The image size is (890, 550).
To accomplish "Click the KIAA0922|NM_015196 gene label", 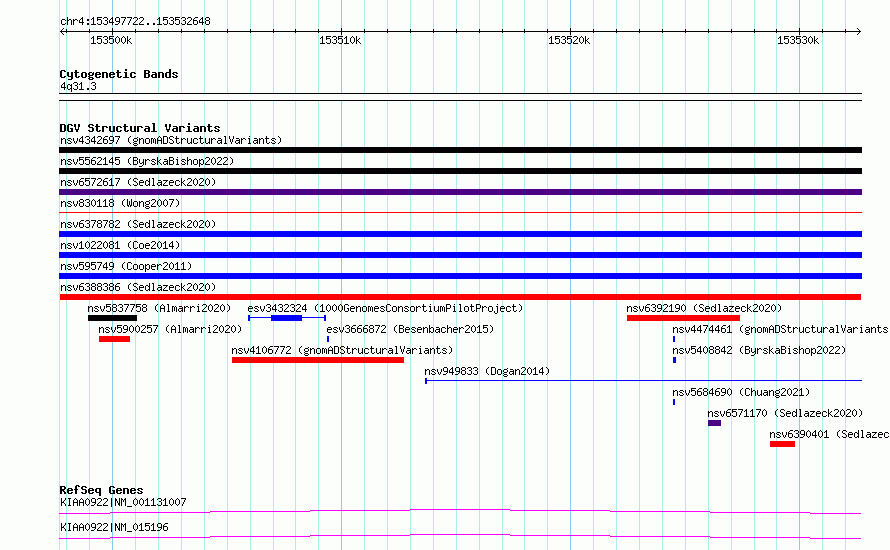I will (x=114, y=527).
